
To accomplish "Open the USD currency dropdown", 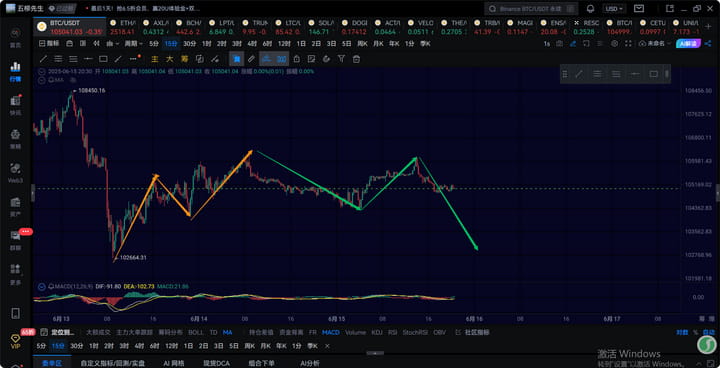I will [614, 9].
